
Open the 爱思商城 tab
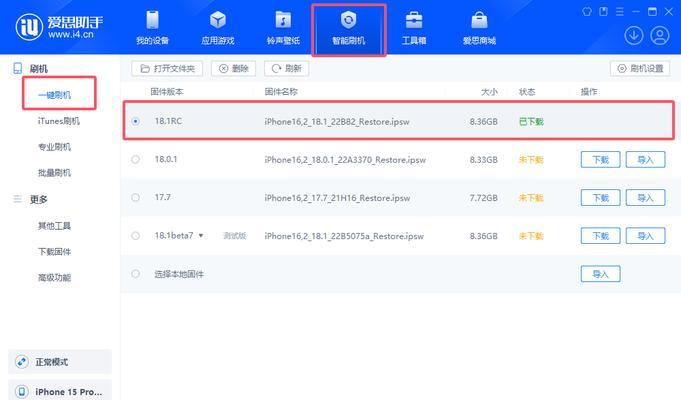click(x=479, y=27)
